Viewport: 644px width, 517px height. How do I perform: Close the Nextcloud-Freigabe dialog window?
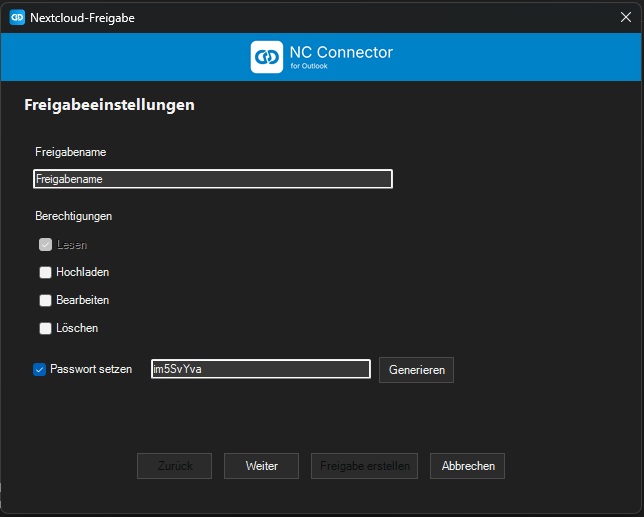pos(626,17)
